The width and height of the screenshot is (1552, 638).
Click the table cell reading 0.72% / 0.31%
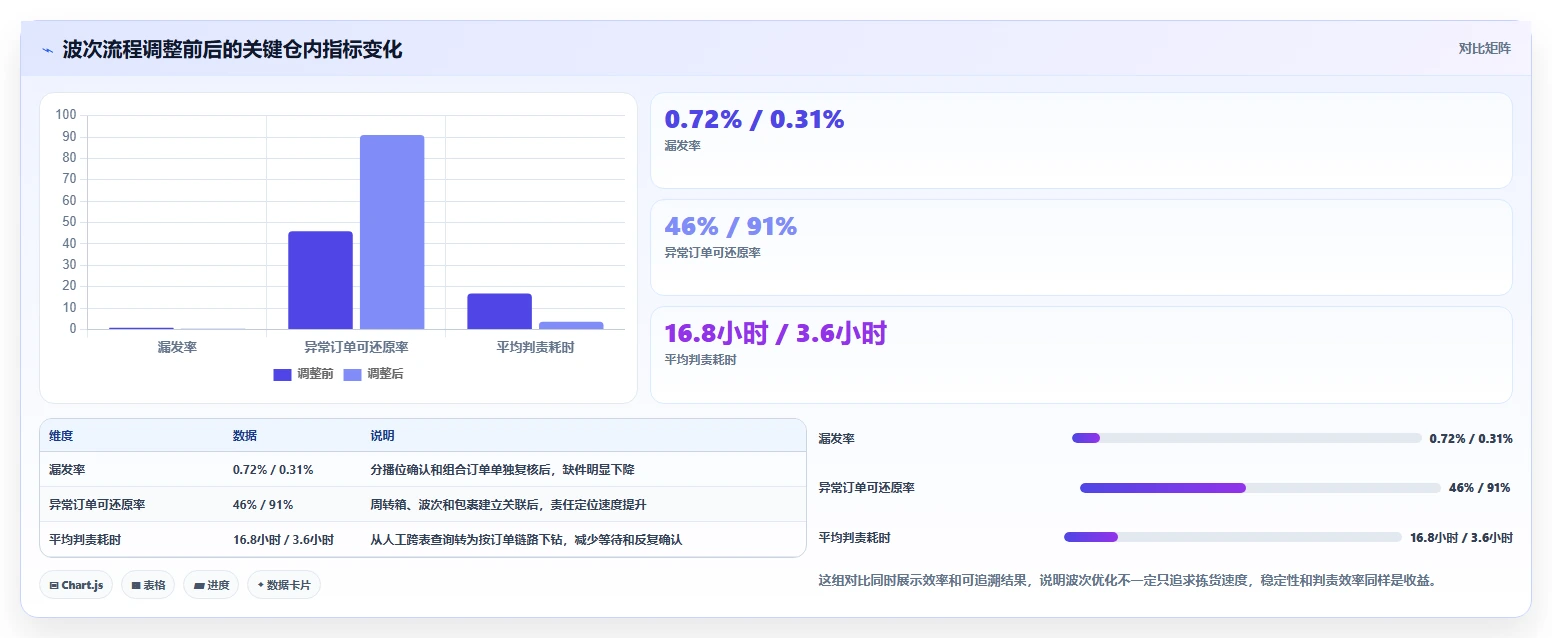click(273, 470)
